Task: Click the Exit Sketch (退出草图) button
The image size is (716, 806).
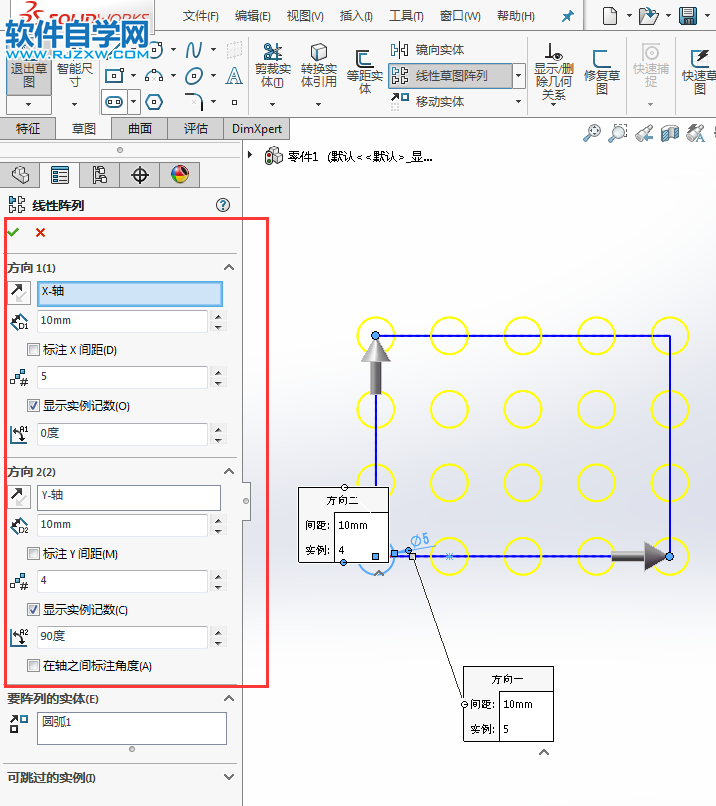Action: coord(29,75)
